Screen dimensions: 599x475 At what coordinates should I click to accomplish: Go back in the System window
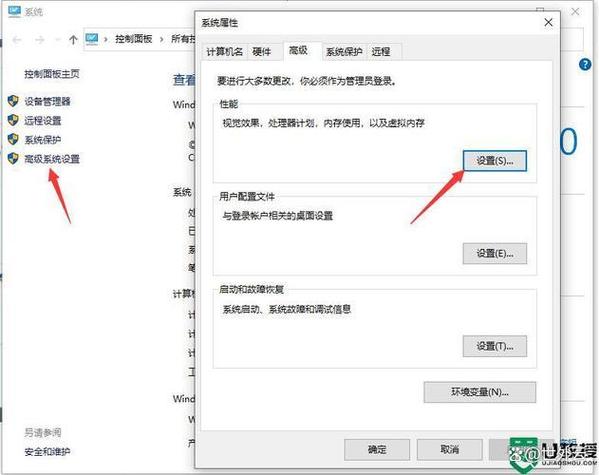pyautogui.click(x=17, y=39)
